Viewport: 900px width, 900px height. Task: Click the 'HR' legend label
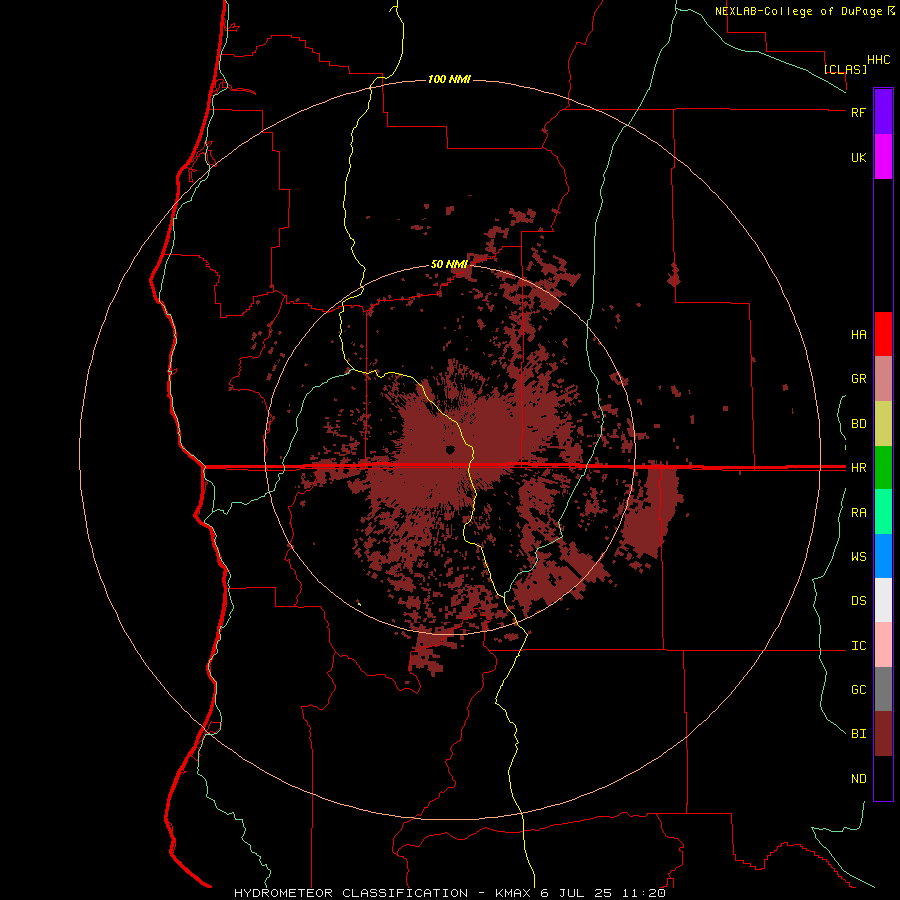[x=858, y=468]
